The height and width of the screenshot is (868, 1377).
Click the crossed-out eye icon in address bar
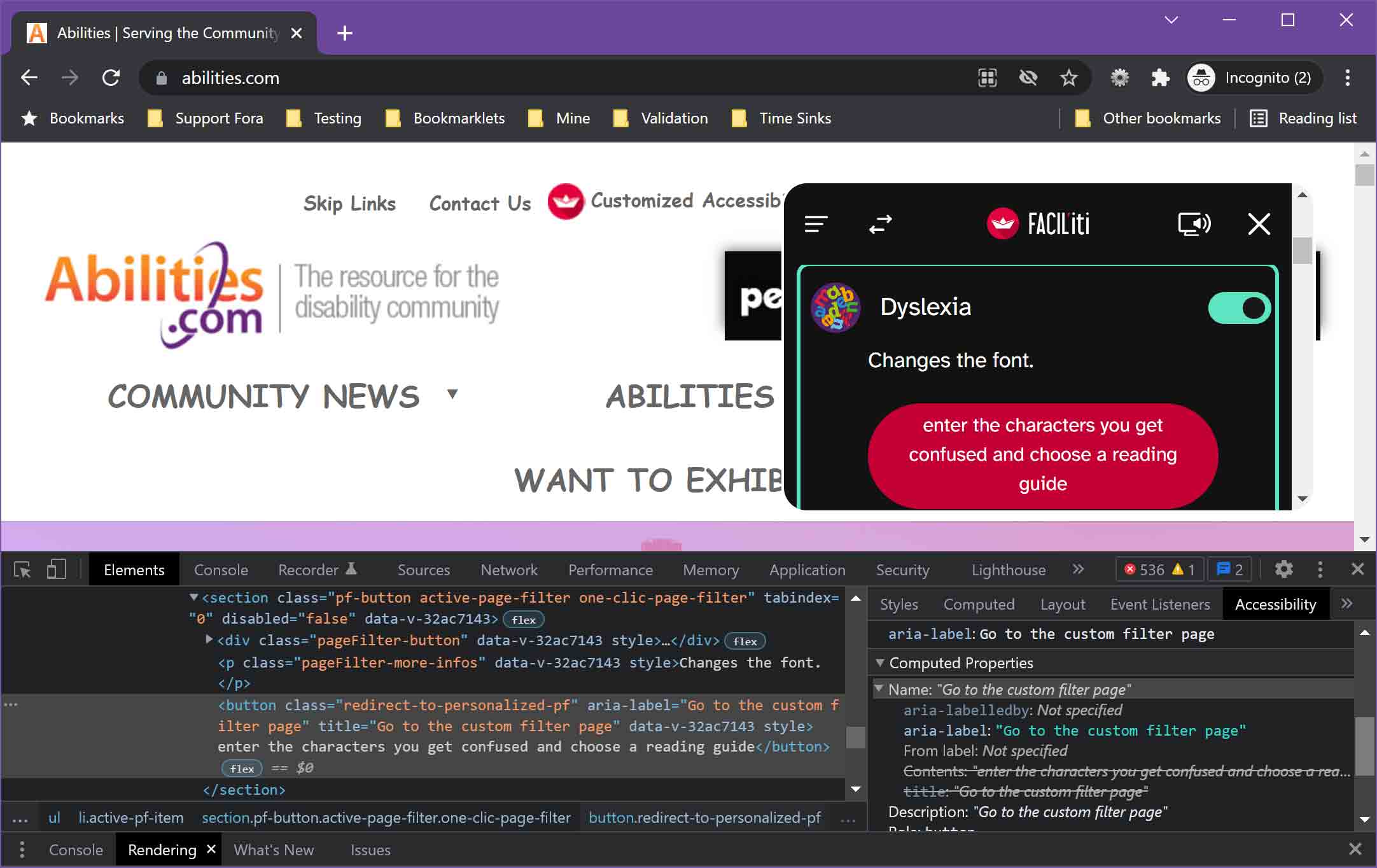point(1028,78)
